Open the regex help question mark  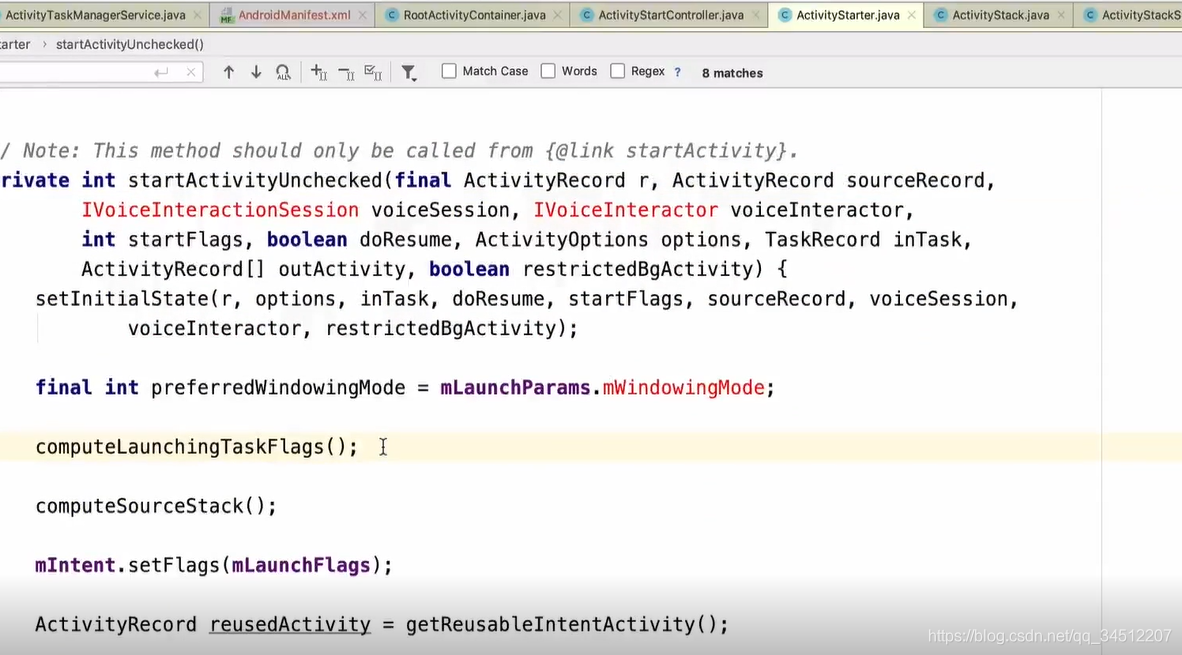(678, 72)
